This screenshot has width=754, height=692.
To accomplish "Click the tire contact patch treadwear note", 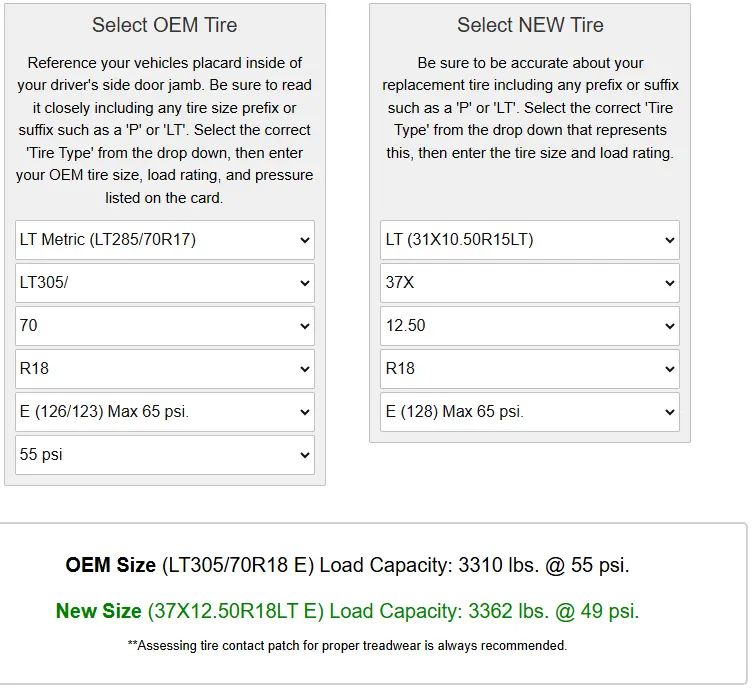I will click(347, 646).
